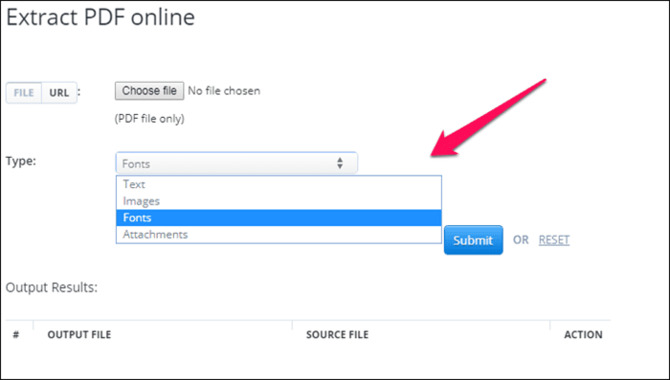The width and height of the screenshot is (670, 380).
Task: Click the # column header
Action: click(x=16, y=334)
